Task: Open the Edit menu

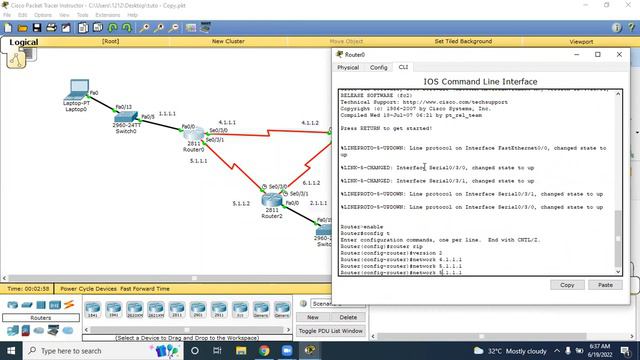Action: point(22,15)
